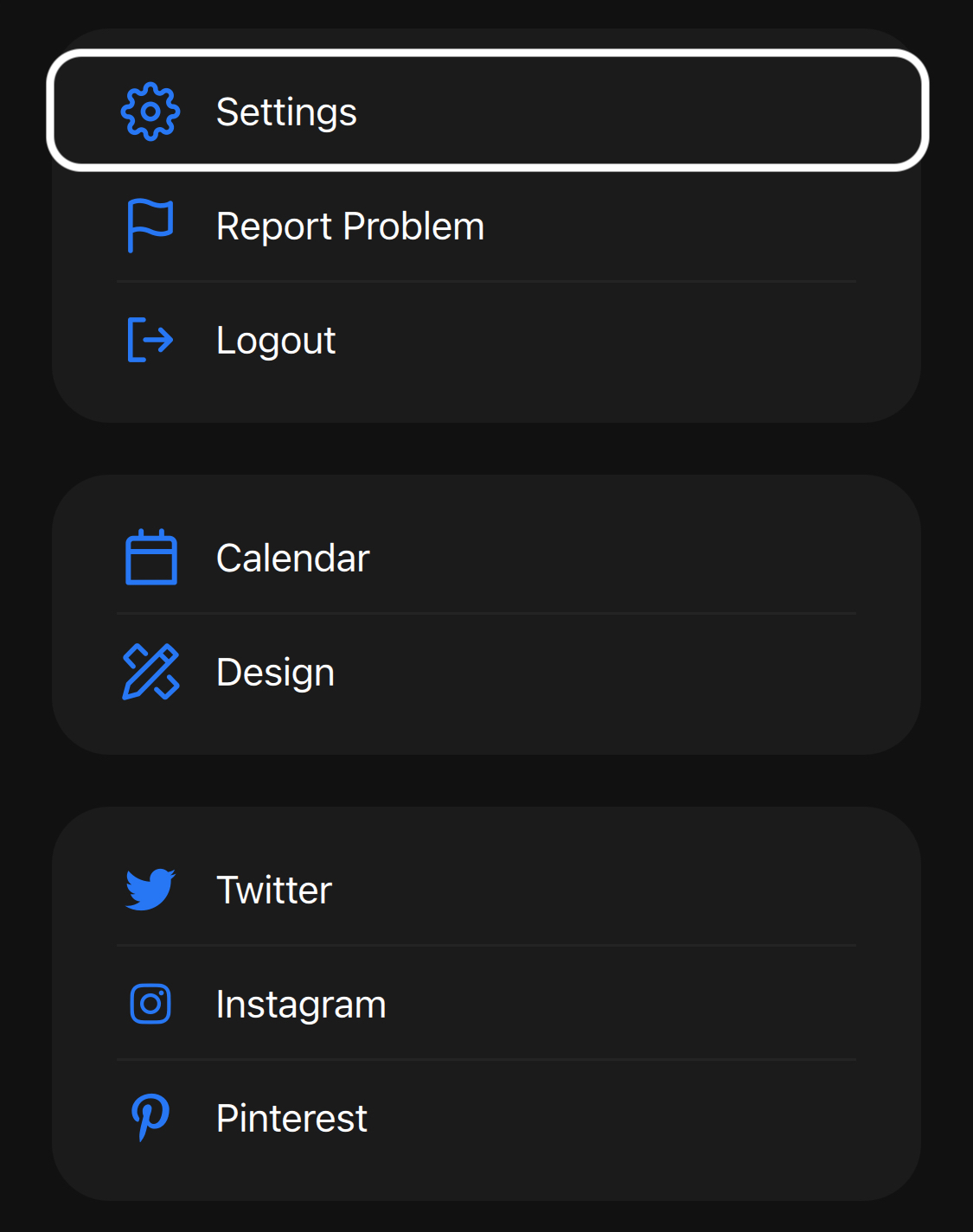Screen dimensions: 973x1232
Task: Select the Report Problem flag icon
Action: pos(149,227)
